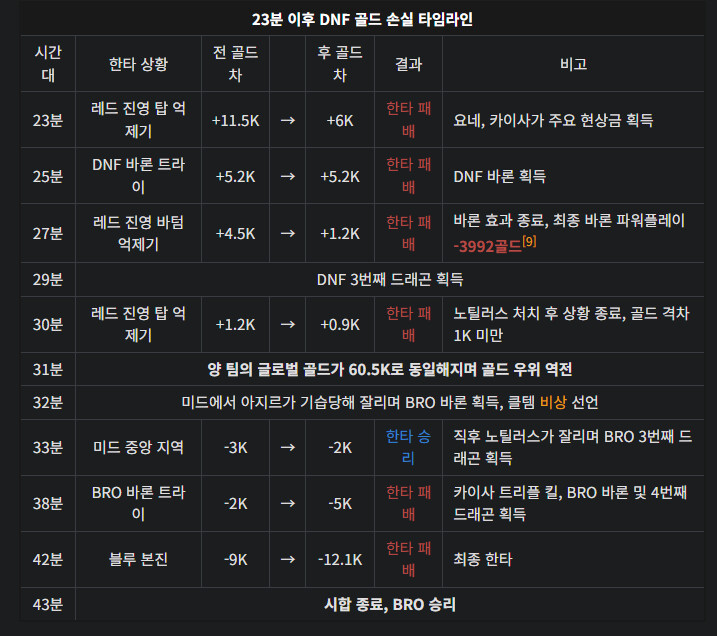Viewport: 717px width, 636px height.
Task: Click the 비고 column header
Action: pos(573,64)
